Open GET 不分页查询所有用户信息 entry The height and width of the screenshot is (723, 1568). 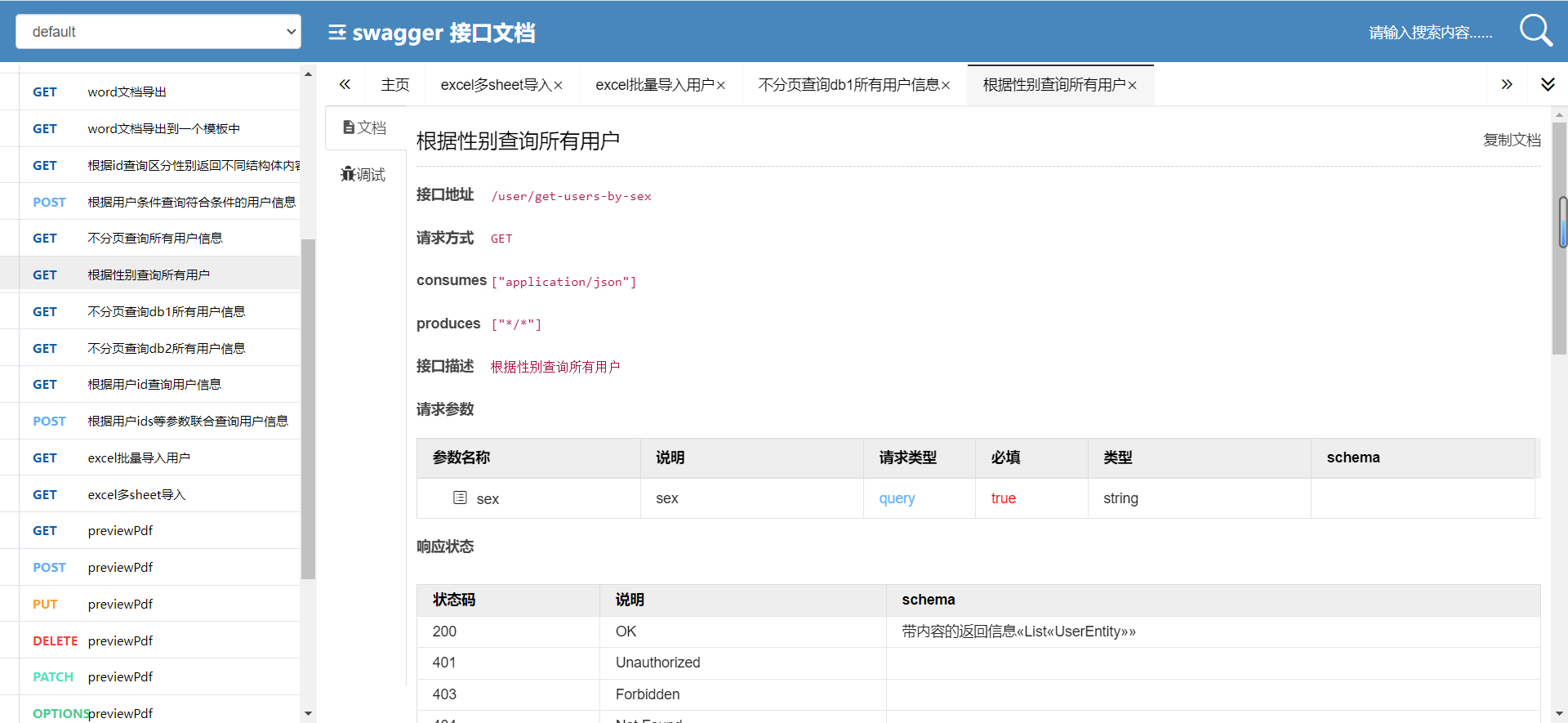(150, 238)
